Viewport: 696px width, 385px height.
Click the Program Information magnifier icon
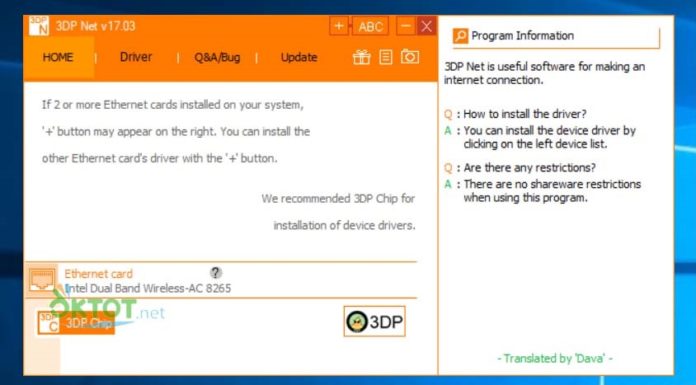pyautogui.click(x=460, y=36)
